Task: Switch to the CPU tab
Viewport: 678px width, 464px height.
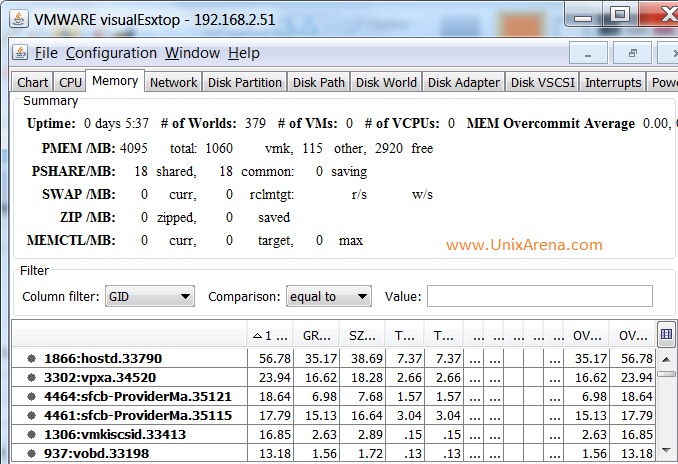Action: tap(70, 82)
